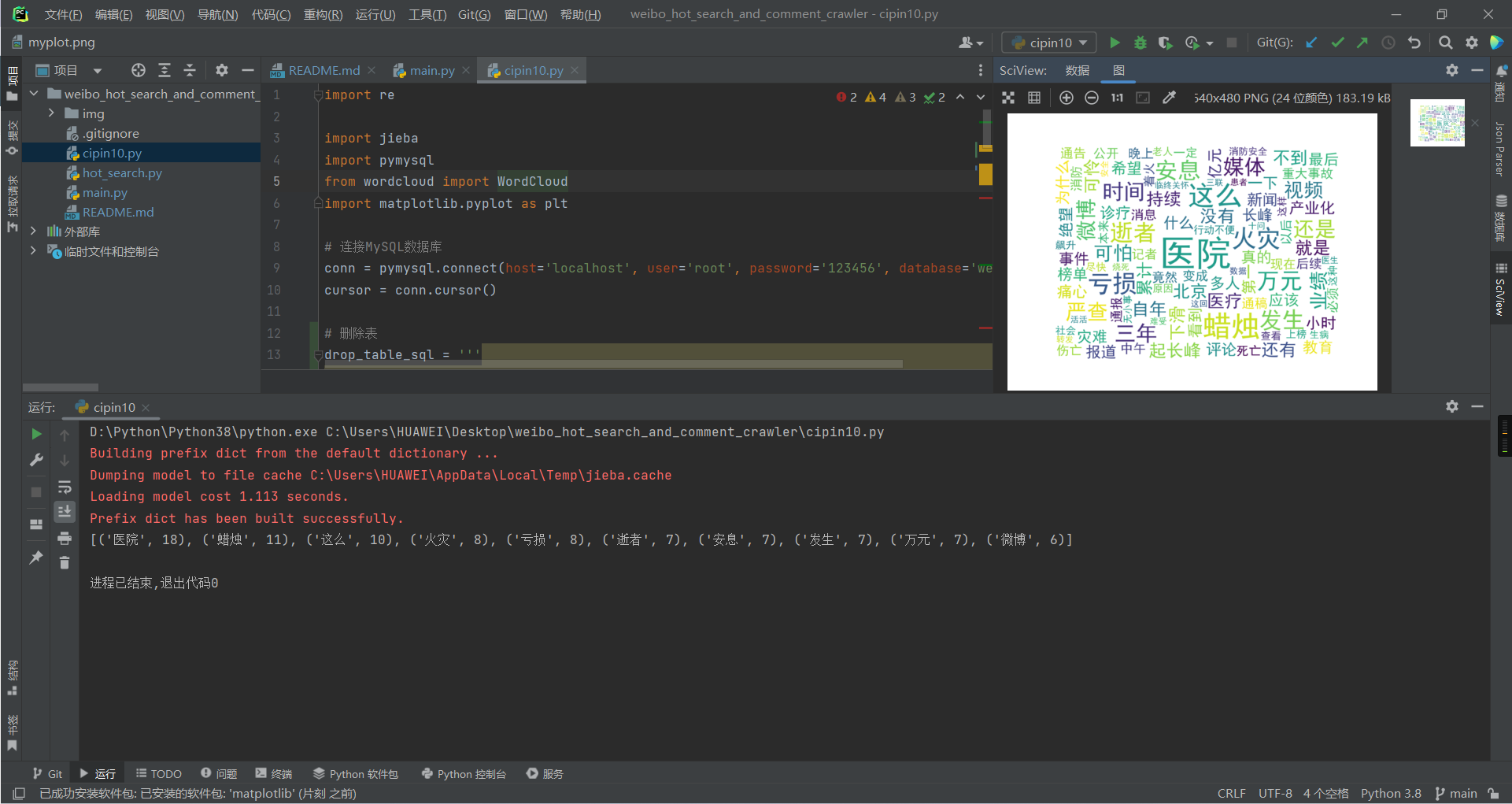Viewport: 1512px width, 804px height.
Task: Open profiler run dropdown arrow
Action: [1210, 43]
